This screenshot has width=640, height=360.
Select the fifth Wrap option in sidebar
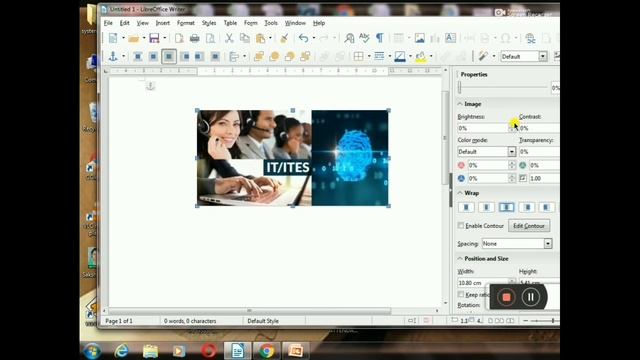546,207
